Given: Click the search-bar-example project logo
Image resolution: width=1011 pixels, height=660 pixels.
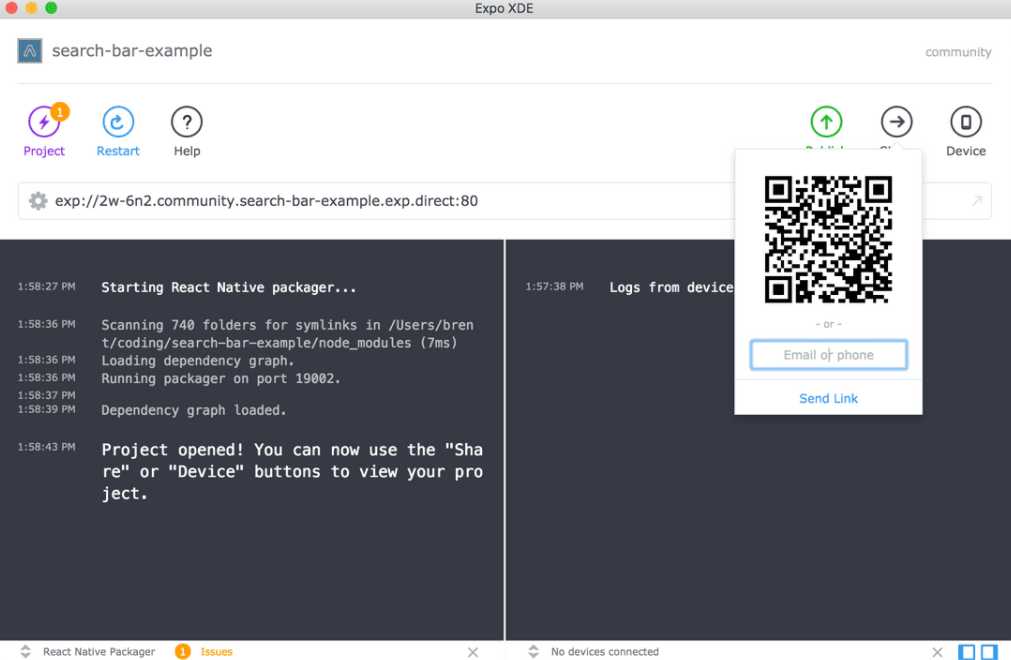Looking at the screenshot, I should coord(30,51).
